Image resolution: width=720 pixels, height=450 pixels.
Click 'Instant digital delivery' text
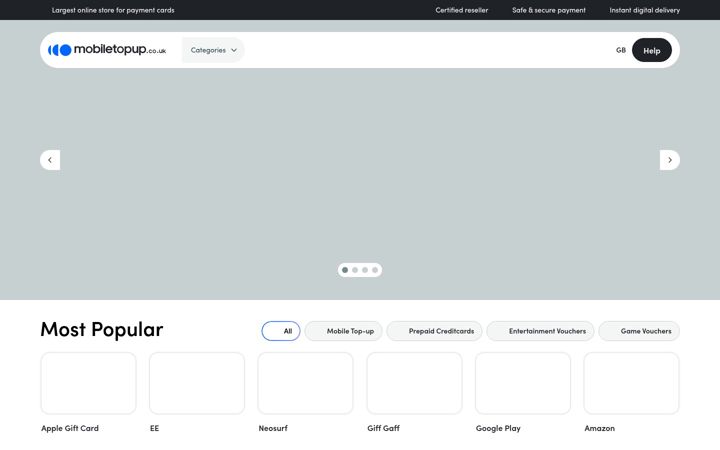coord(645,10)
